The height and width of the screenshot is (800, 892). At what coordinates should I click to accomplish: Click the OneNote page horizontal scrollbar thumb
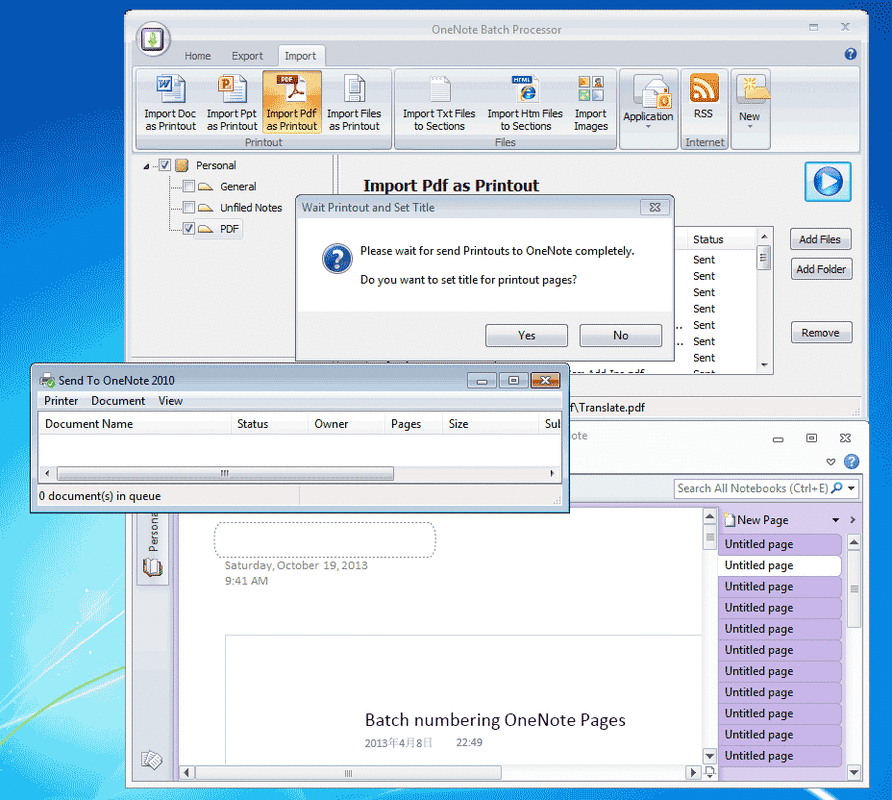point(348,773)
